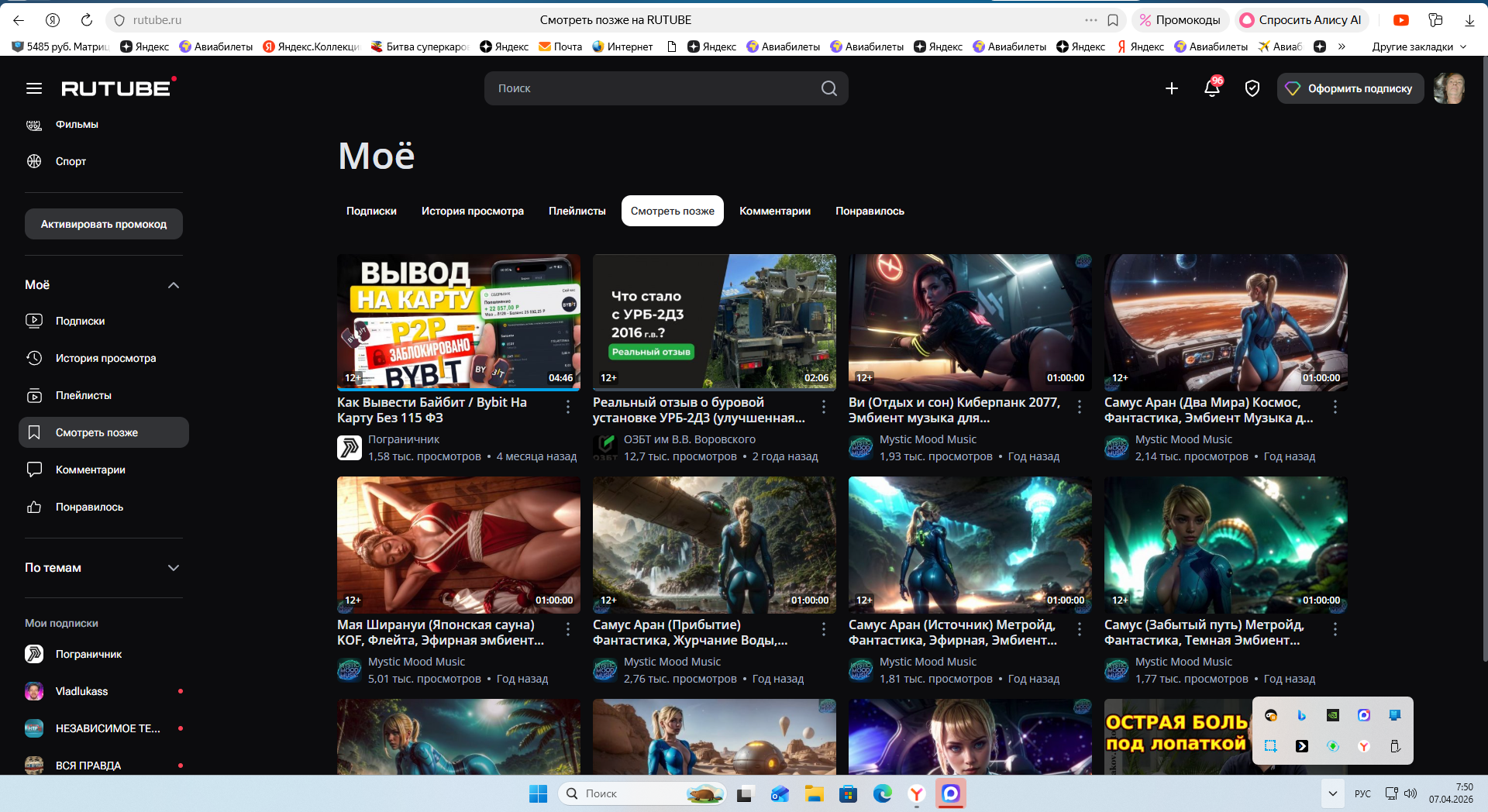Click the RUTUBE search input field
This screenshot has height=812, width=1488.
coord(651,88)
